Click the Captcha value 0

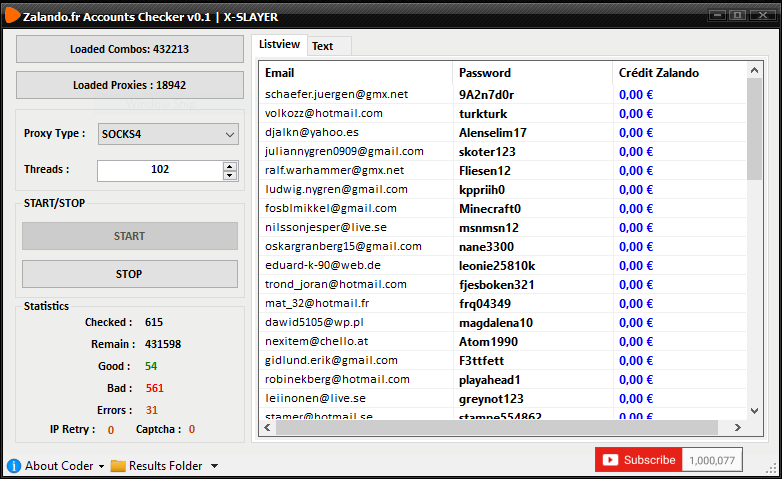192,429
